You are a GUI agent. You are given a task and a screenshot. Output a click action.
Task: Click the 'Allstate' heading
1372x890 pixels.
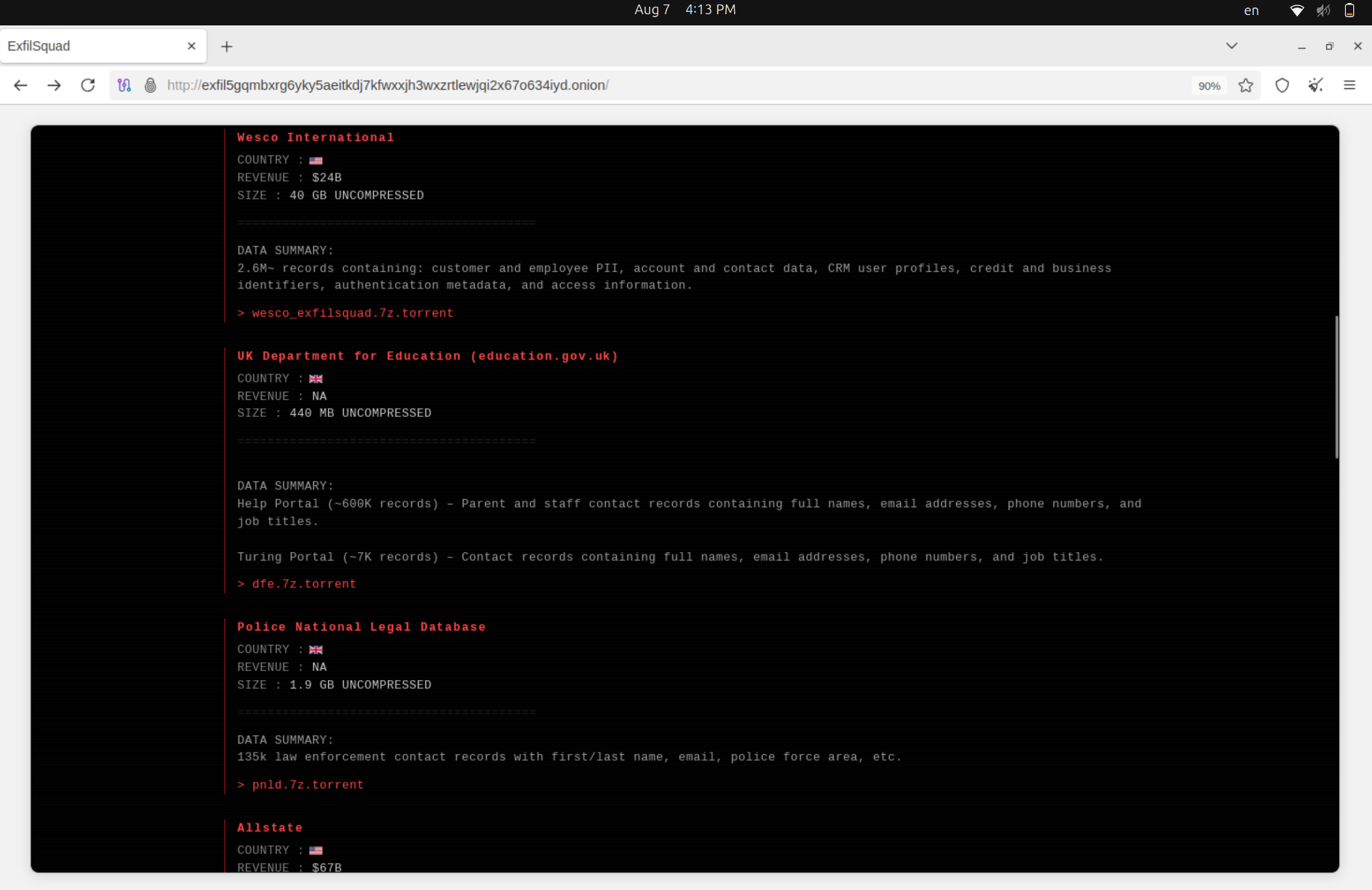[x=270, y=828]
